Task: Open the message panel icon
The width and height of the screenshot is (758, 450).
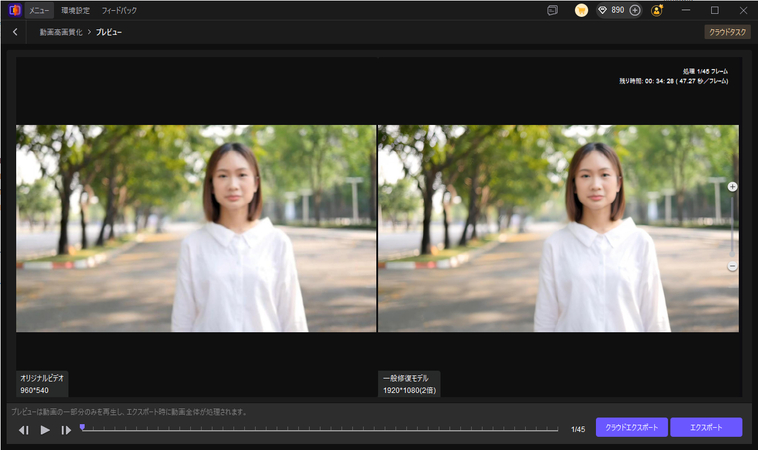Action: [x=551, y=10]
